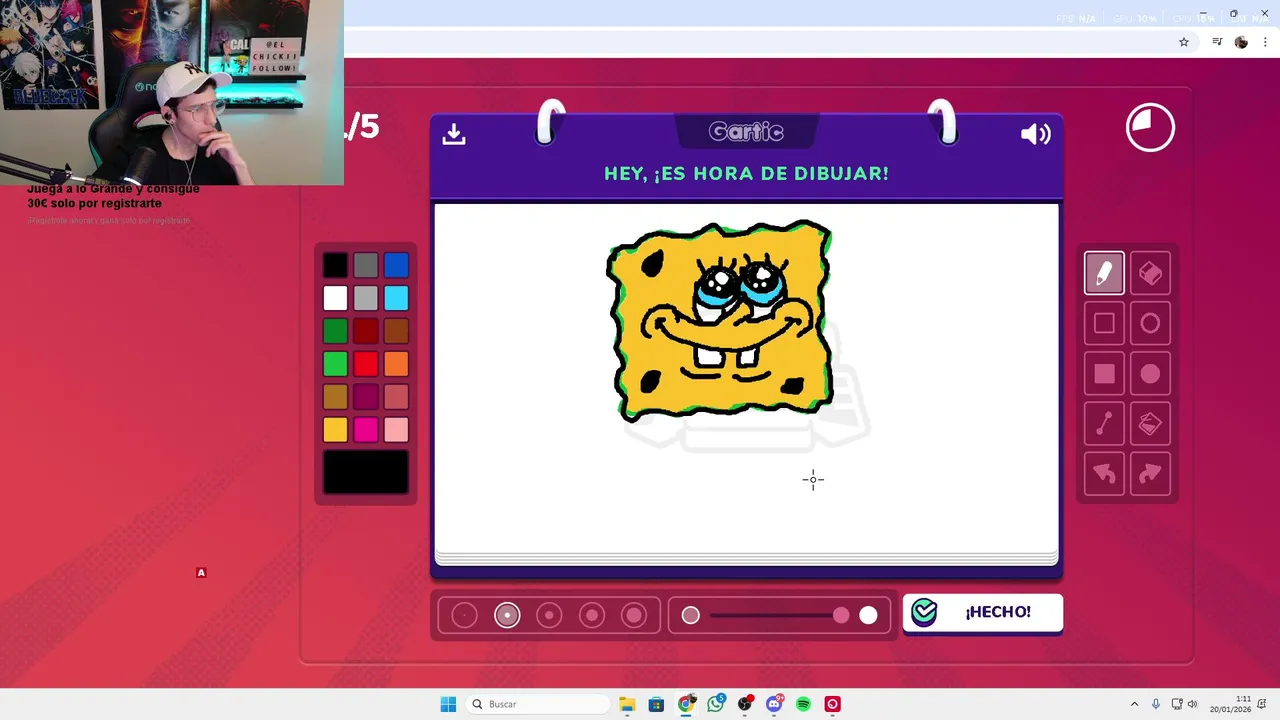
Task: Pick the magenta pink color swatch
Action: [x=366, y=430]
